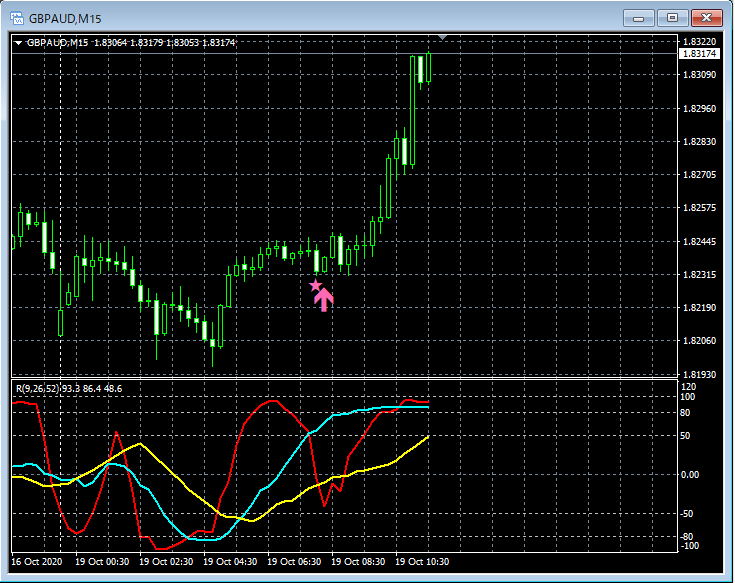
Task: Click the 1.82960 price scale label
Action: (700, 108)
